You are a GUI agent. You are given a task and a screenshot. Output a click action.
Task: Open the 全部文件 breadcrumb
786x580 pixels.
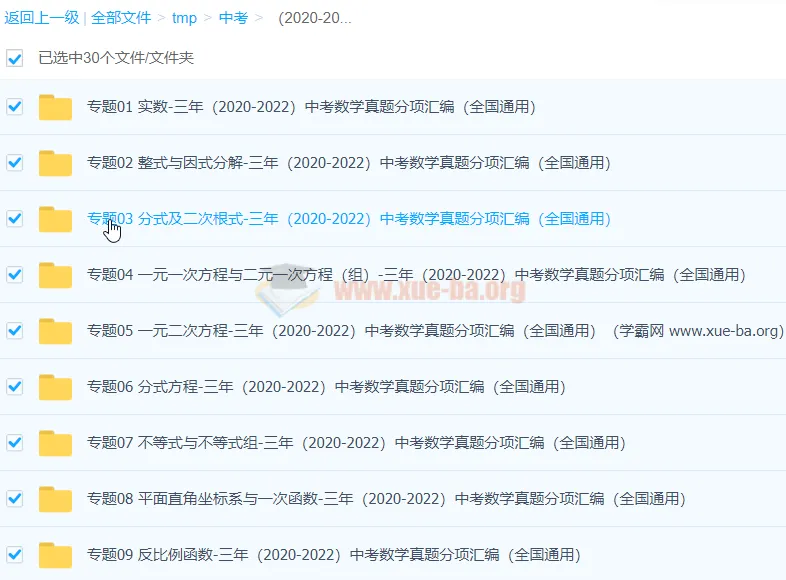click(x=121, y=18)
